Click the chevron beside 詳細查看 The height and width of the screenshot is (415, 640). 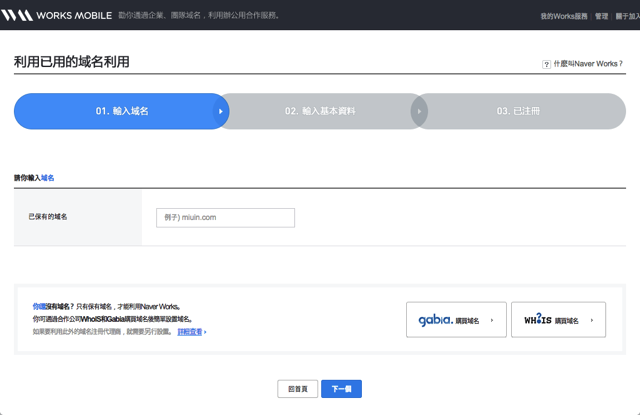pyautogui.click(x=205, y=331)
